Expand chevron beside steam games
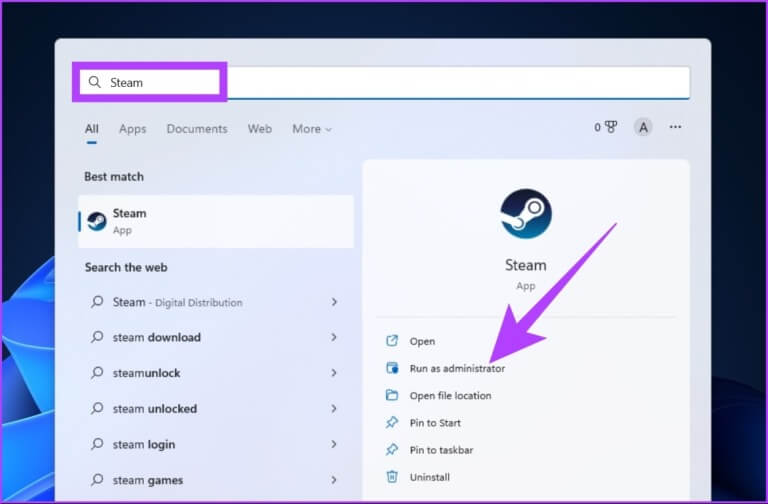 pos(334,480)
